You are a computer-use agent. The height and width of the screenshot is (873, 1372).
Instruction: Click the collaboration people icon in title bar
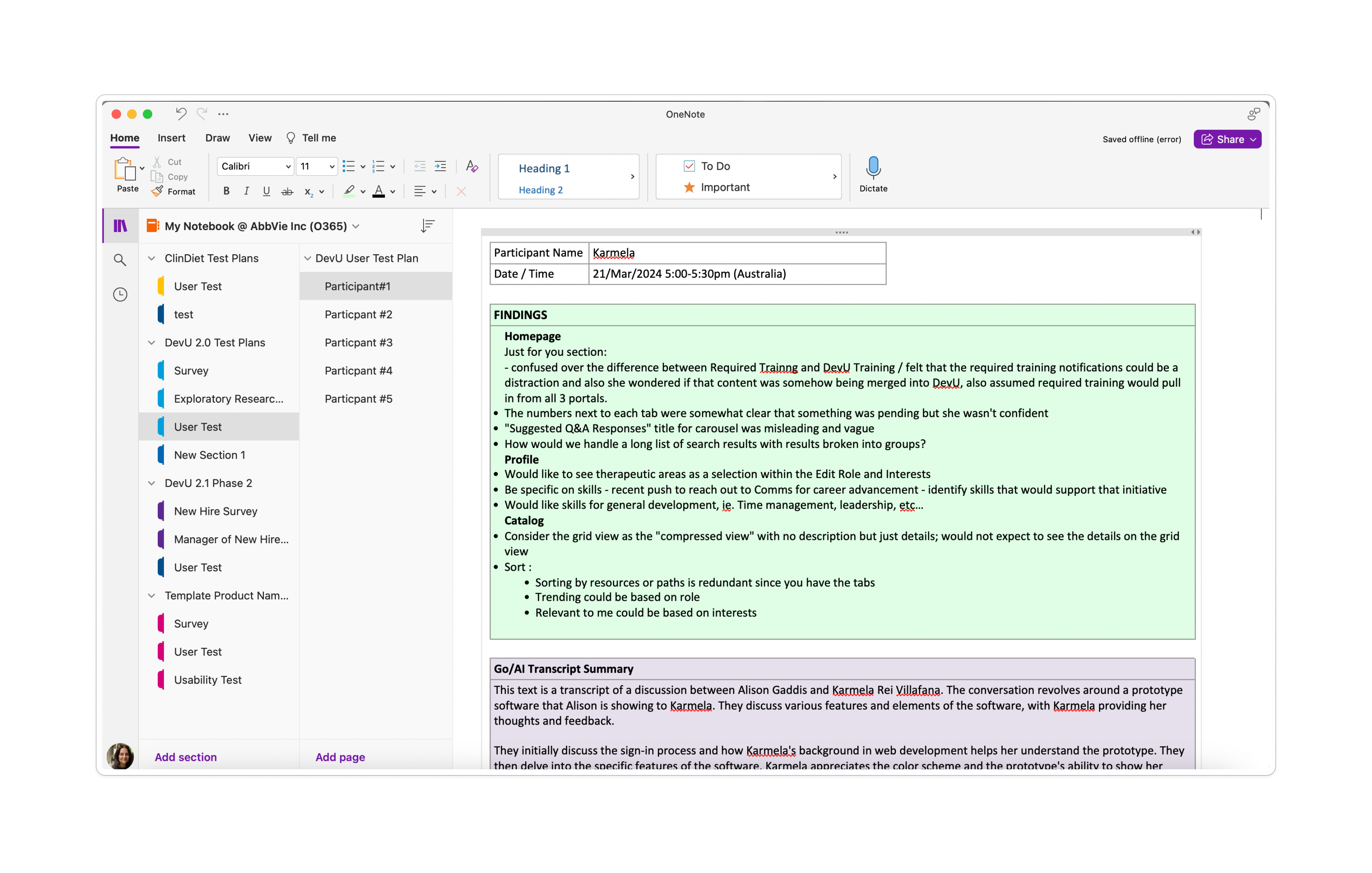(1253, 115)
